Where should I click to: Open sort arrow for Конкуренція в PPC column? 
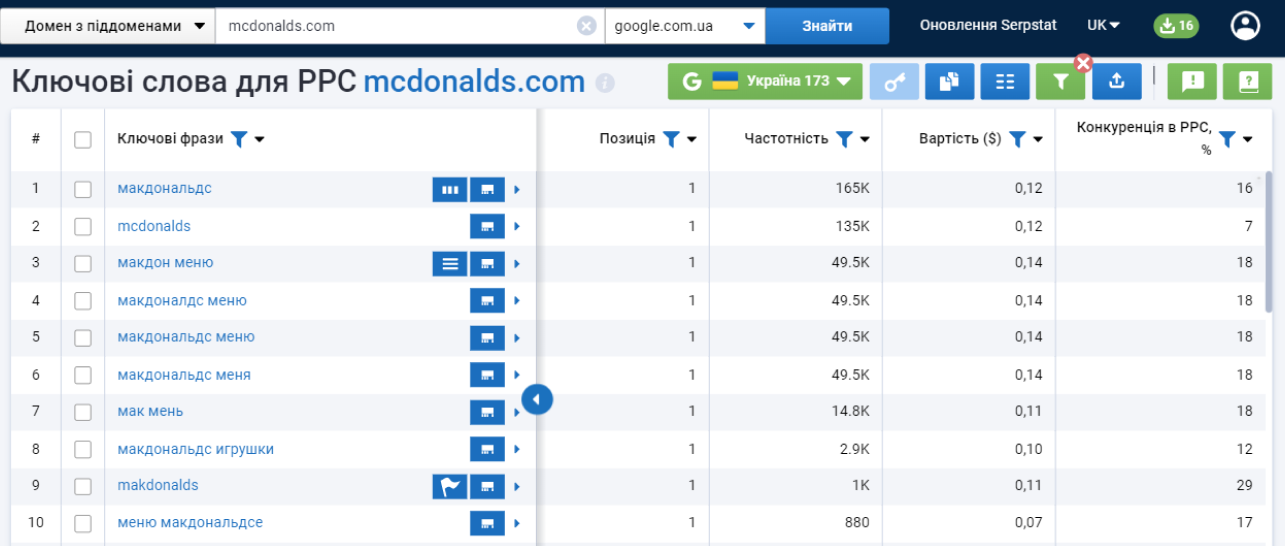point(1248,140)
